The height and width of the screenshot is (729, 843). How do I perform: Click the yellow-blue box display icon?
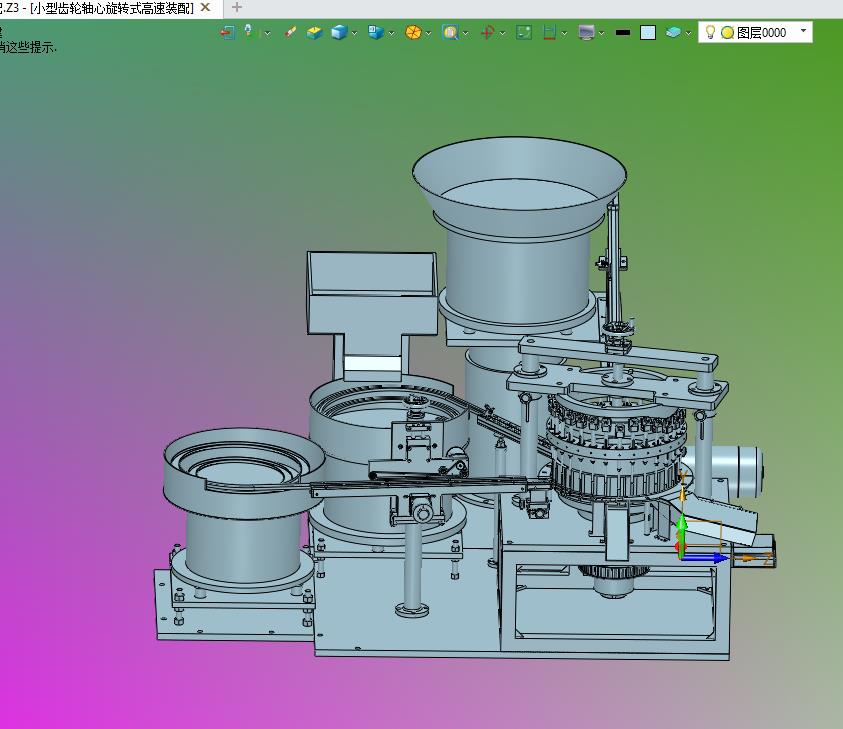(315, 33)
